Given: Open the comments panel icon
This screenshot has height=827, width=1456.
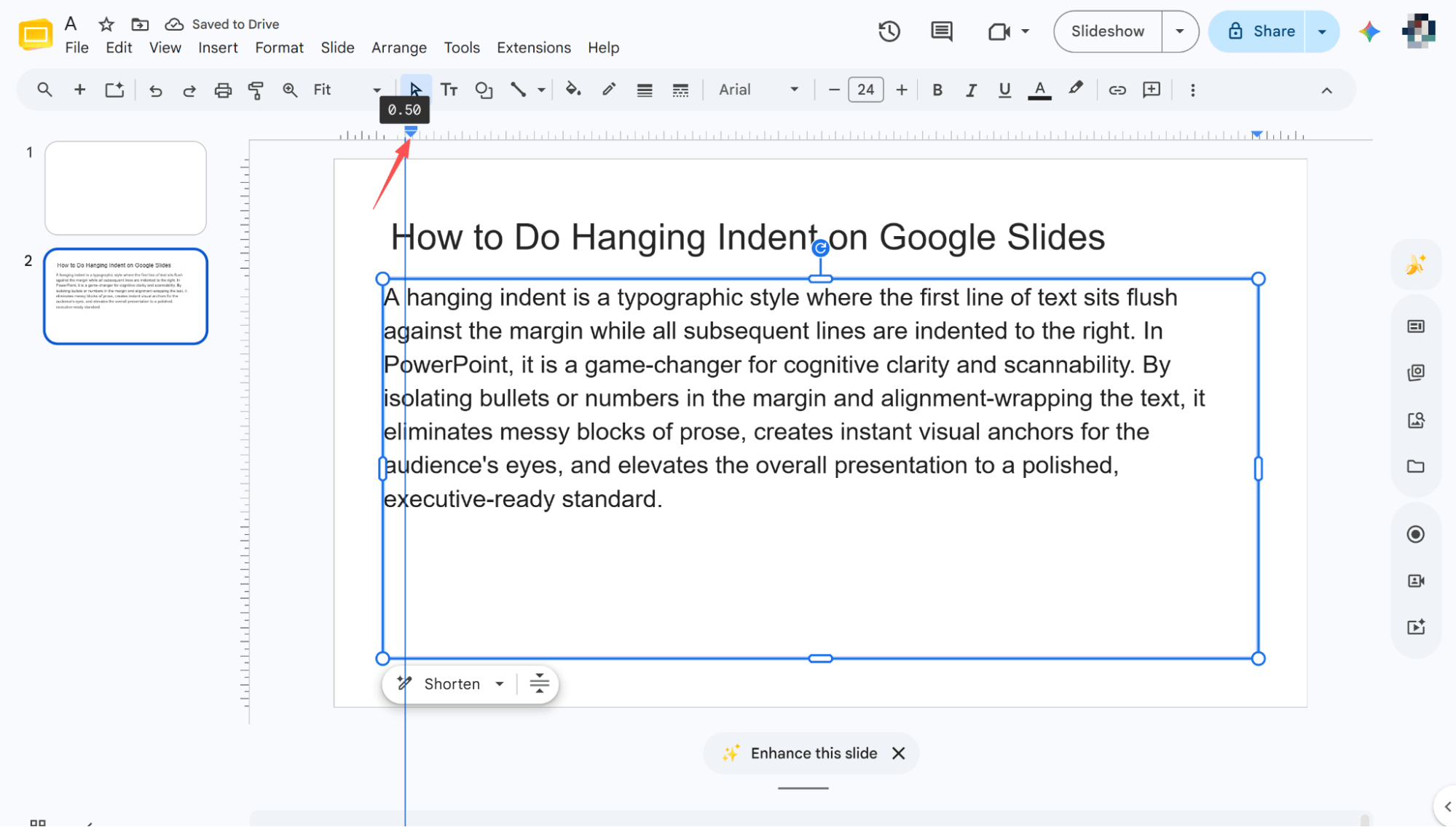Looking at the screenshot, I should [x=941, y=31].
